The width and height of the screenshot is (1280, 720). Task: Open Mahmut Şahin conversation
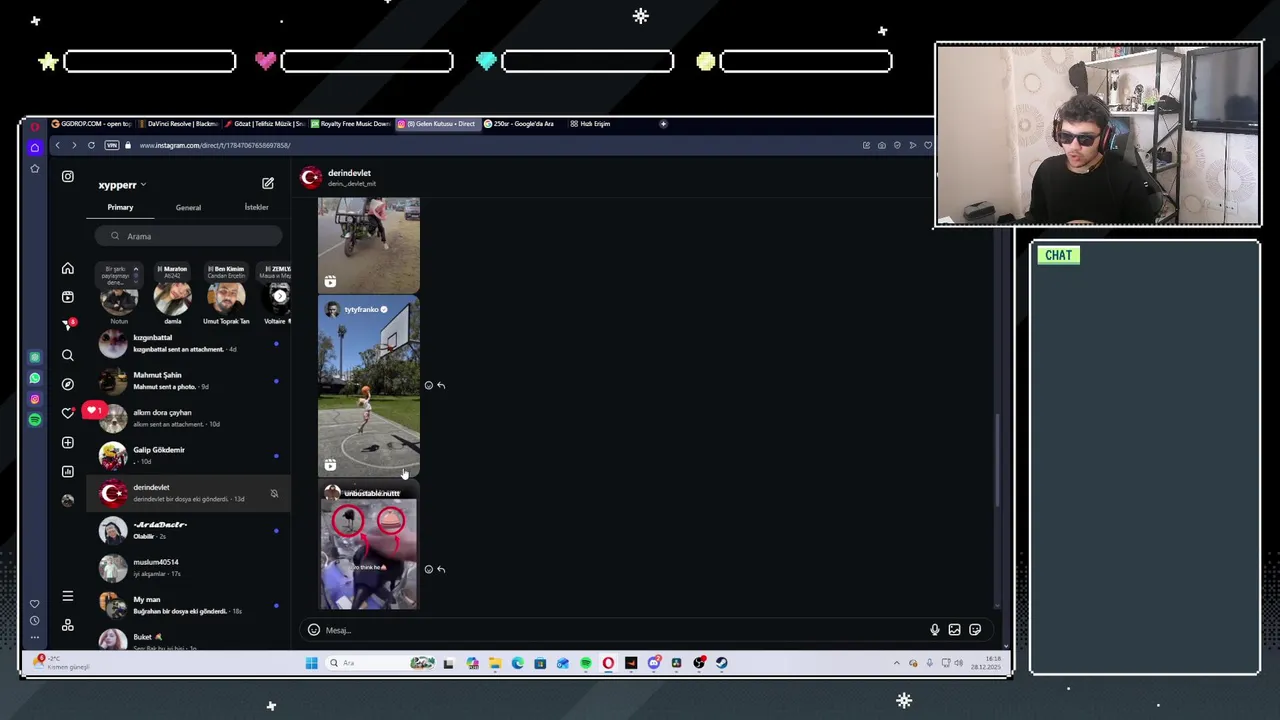[190, 381]
